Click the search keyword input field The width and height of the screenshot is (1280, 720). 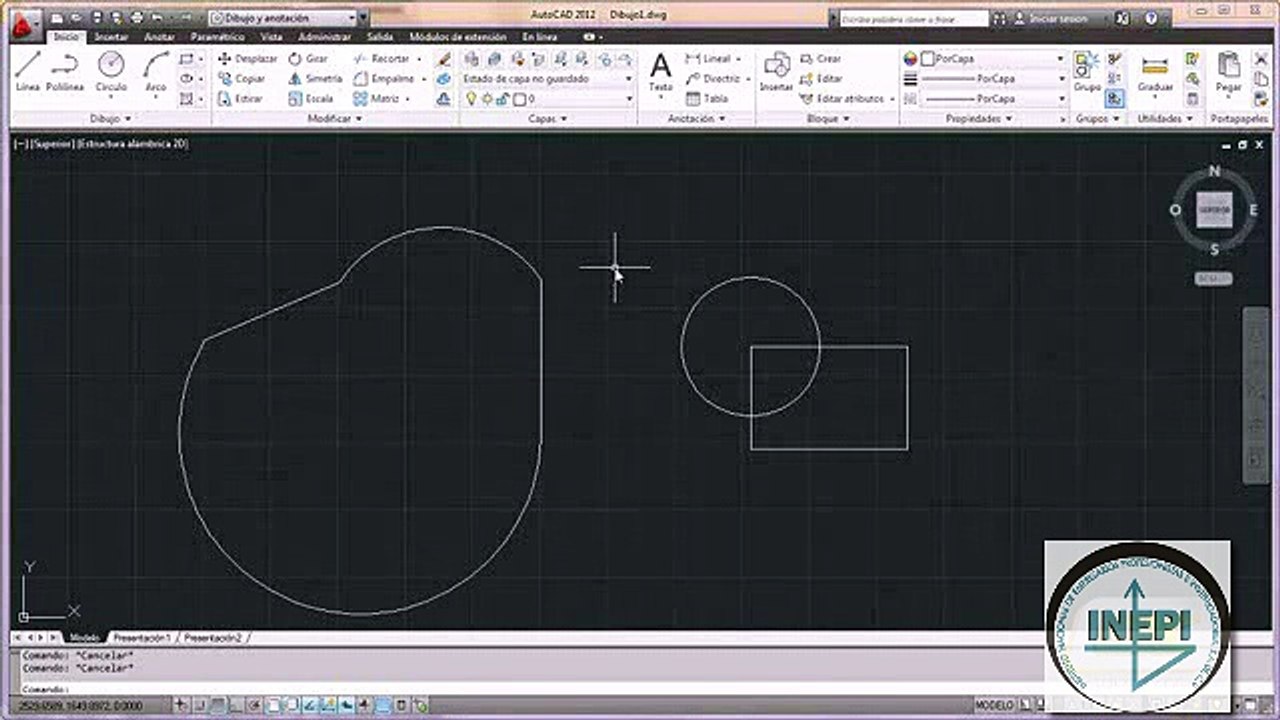913,18
